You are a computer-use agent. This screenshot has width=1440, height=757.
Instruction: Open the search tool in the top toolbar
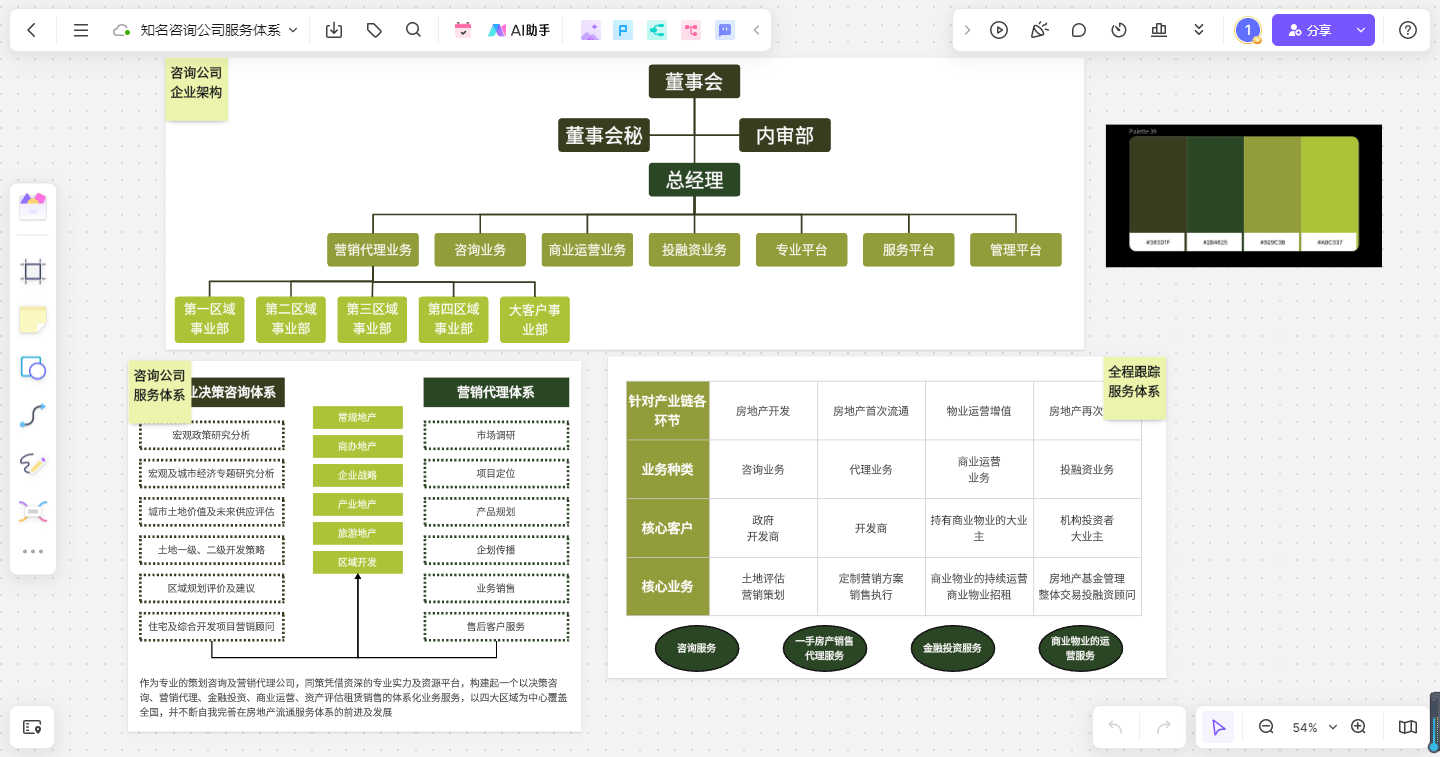click(413, 30)
